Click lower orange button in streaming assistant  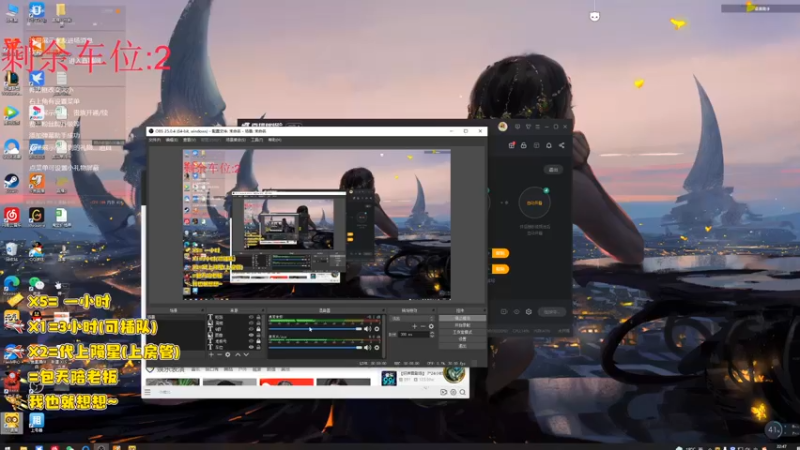click(x=500, y=268)
